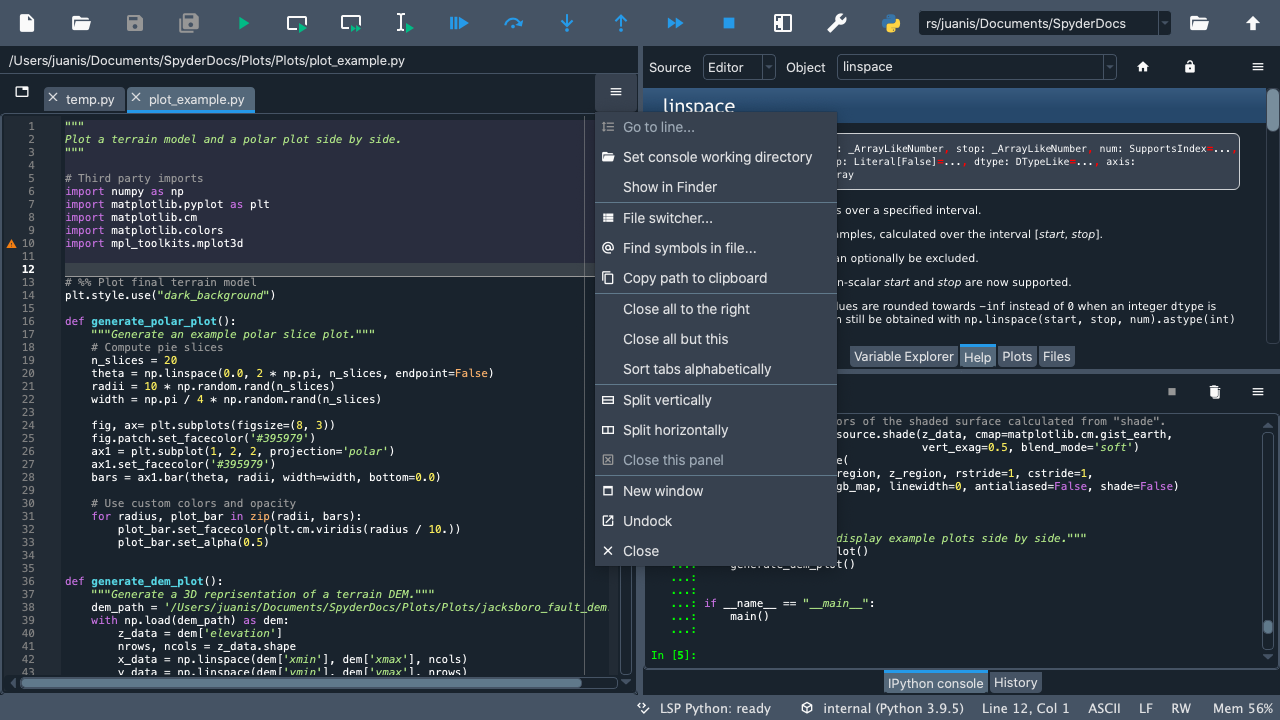
Task: Open Preferences with the wrench icon
Action: [x=837, y=23]
